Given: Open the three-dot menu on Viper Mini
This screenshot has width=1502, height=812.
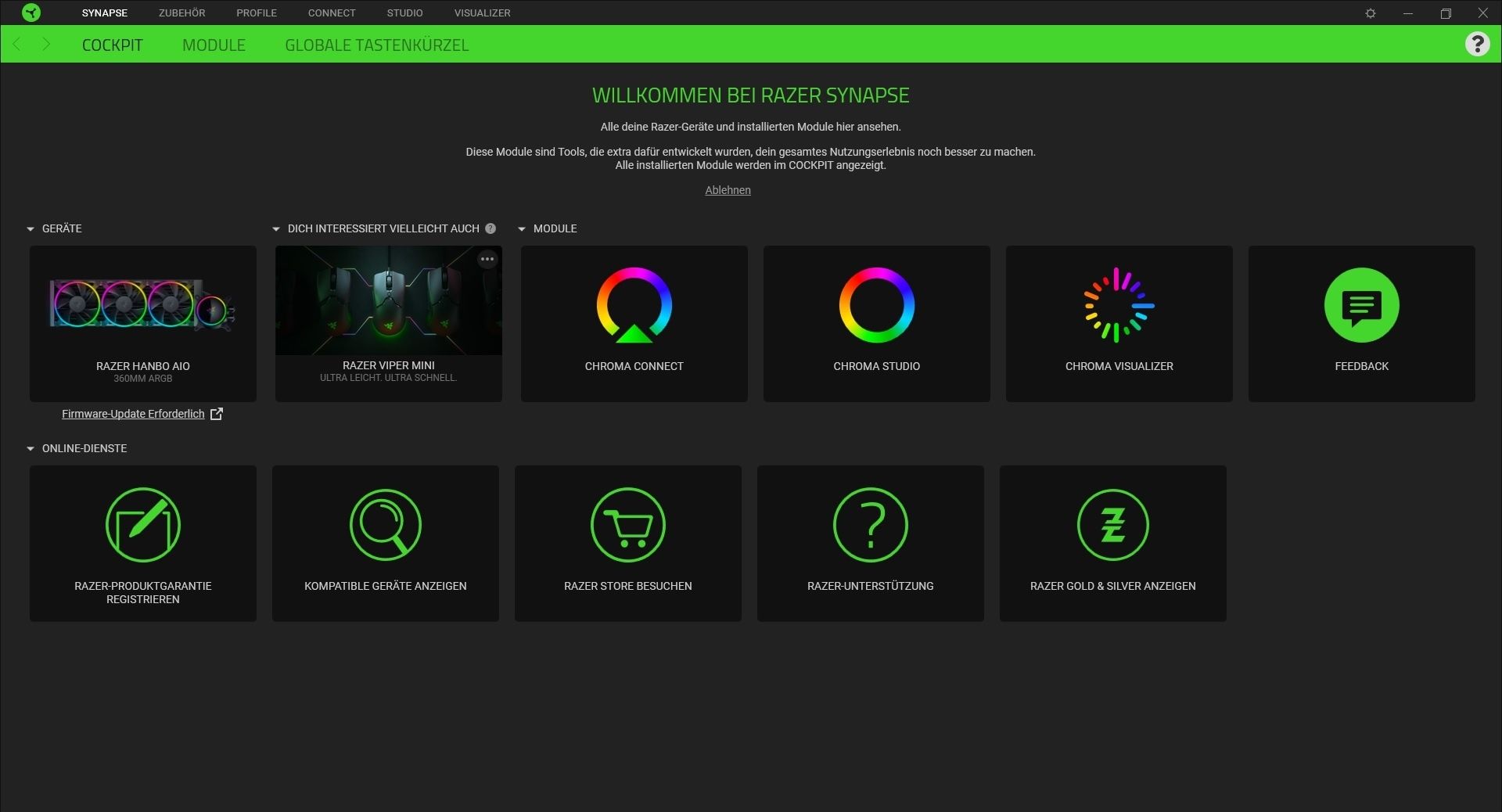Looking at the screenshot, I should [x=487, y=259].
